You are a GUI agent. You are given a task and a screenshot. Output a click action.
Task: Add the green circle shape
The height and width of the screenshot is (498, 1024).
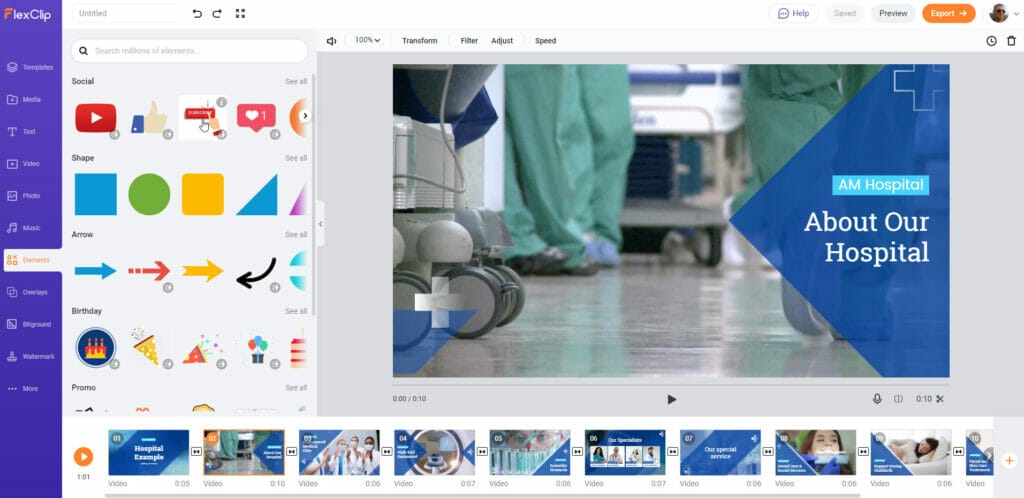click(149, 194)
